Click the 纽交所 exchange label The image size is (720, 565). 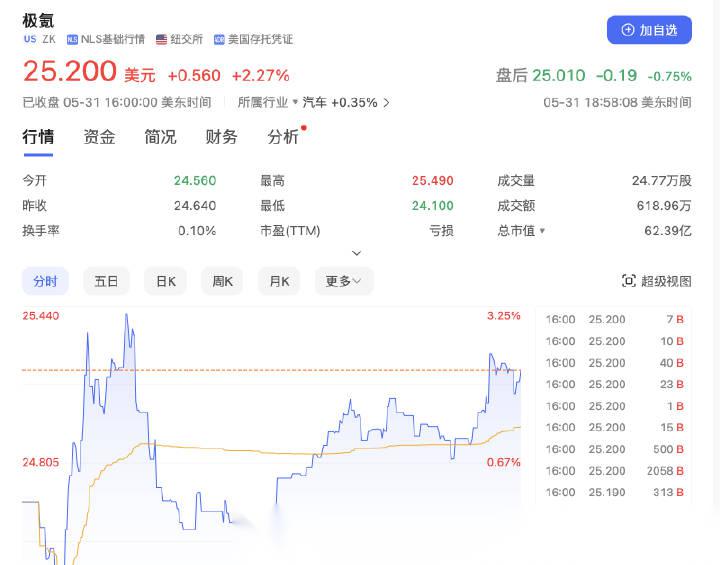[186, 40]
